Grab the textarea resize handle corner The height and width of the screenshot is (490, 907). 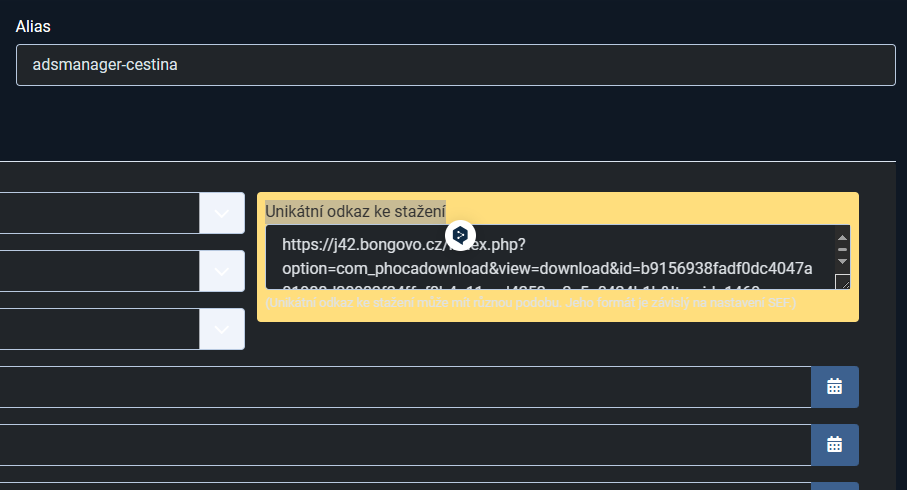click(842, 282)
